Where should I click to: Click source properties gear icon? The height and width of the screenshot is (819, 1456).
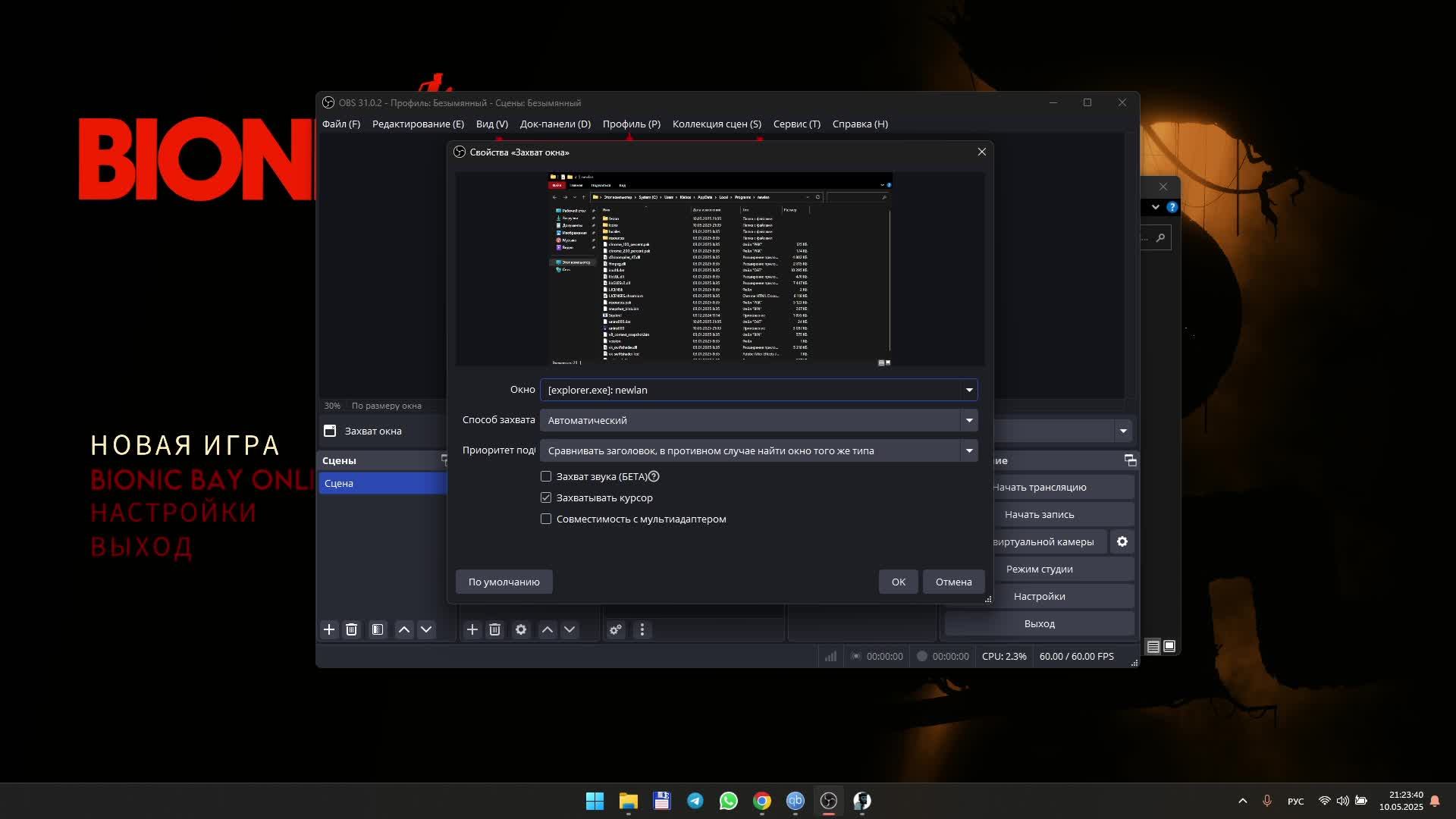coord(521,629)
